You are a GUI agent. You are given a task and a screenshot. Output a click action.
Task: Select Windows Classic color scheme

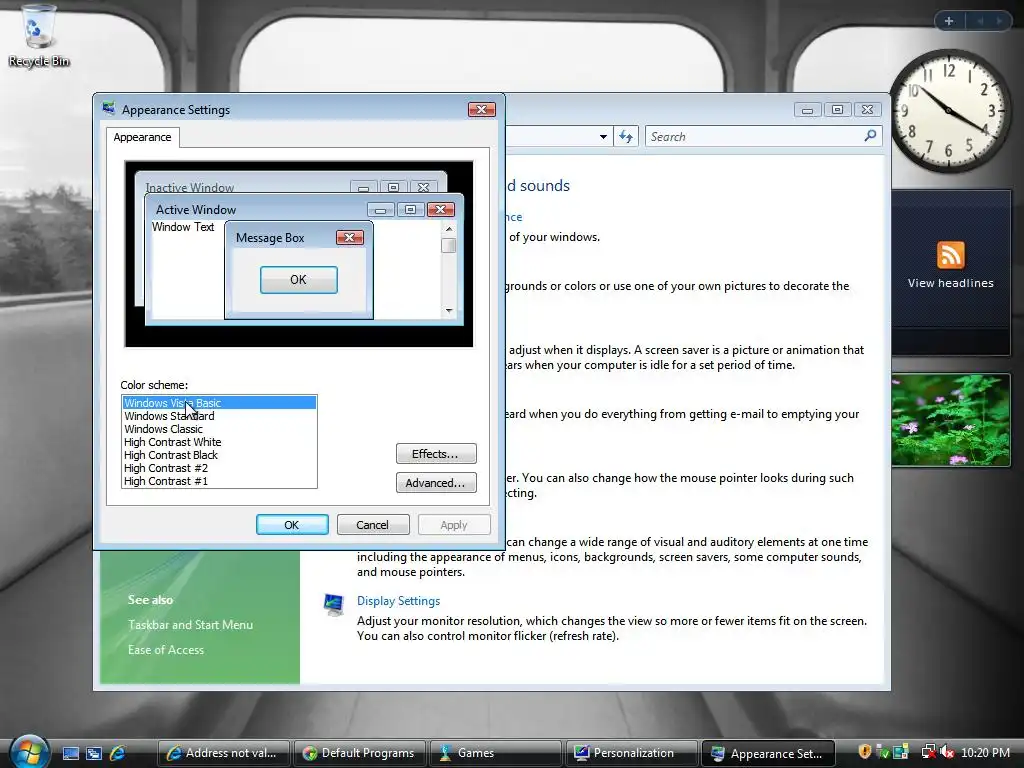coord(219,429)
